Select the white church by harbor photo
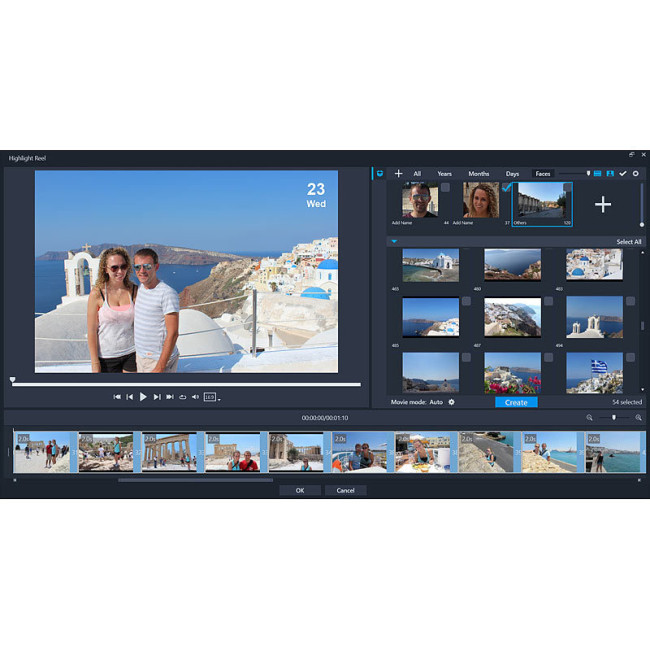The height and width of the screenshot is (650, 650). [x=431, y=265]
